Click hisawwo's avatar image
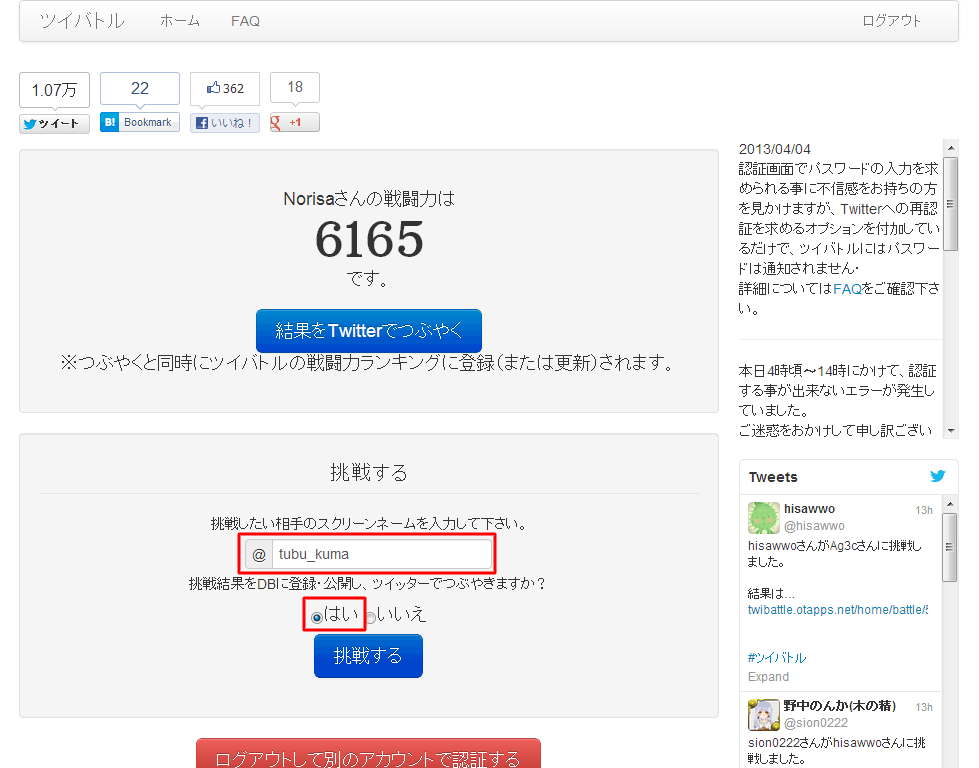The image size is (979, 768). pos(764,518)
